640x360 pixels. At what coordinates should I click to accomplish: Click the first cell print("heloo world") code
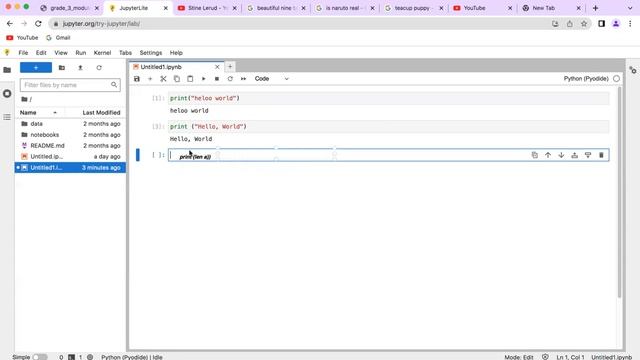tap(204, 98)
